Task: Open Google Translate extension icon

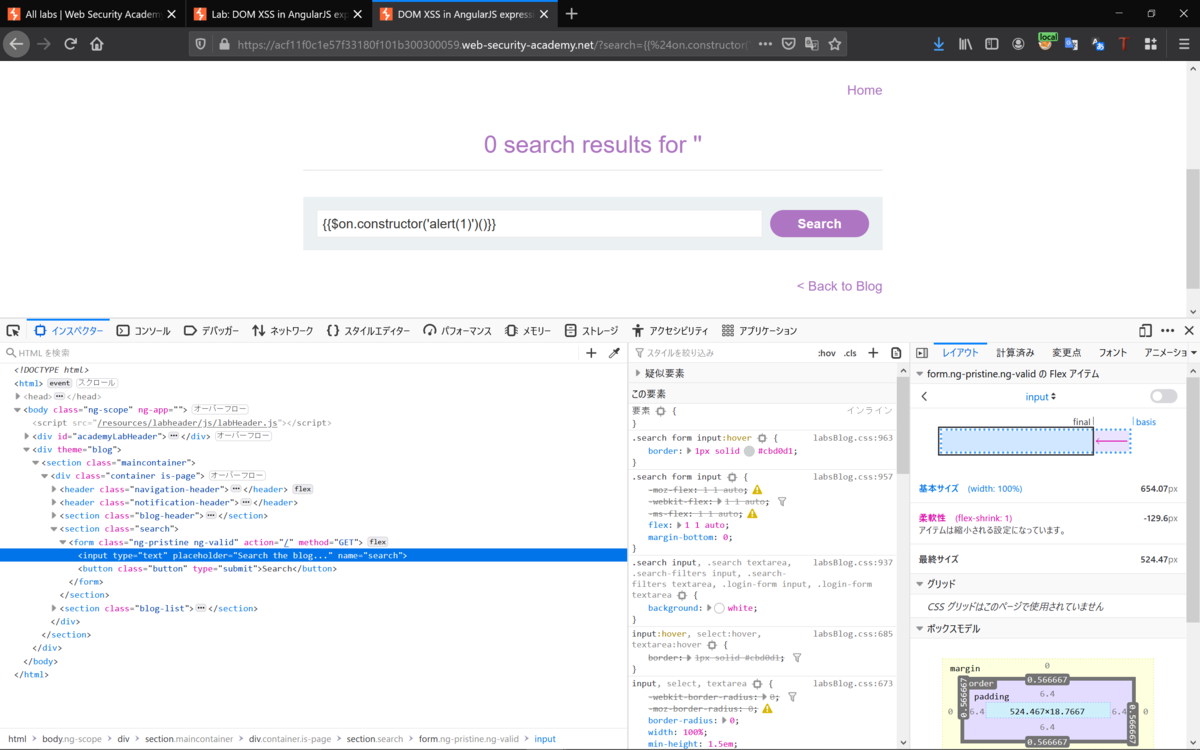Action: (1071, 44)
